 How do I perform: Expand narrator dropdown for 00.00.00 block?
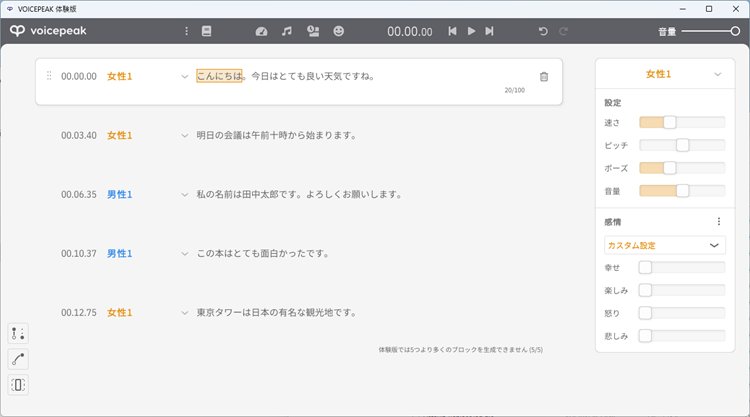tap(185, 77)
